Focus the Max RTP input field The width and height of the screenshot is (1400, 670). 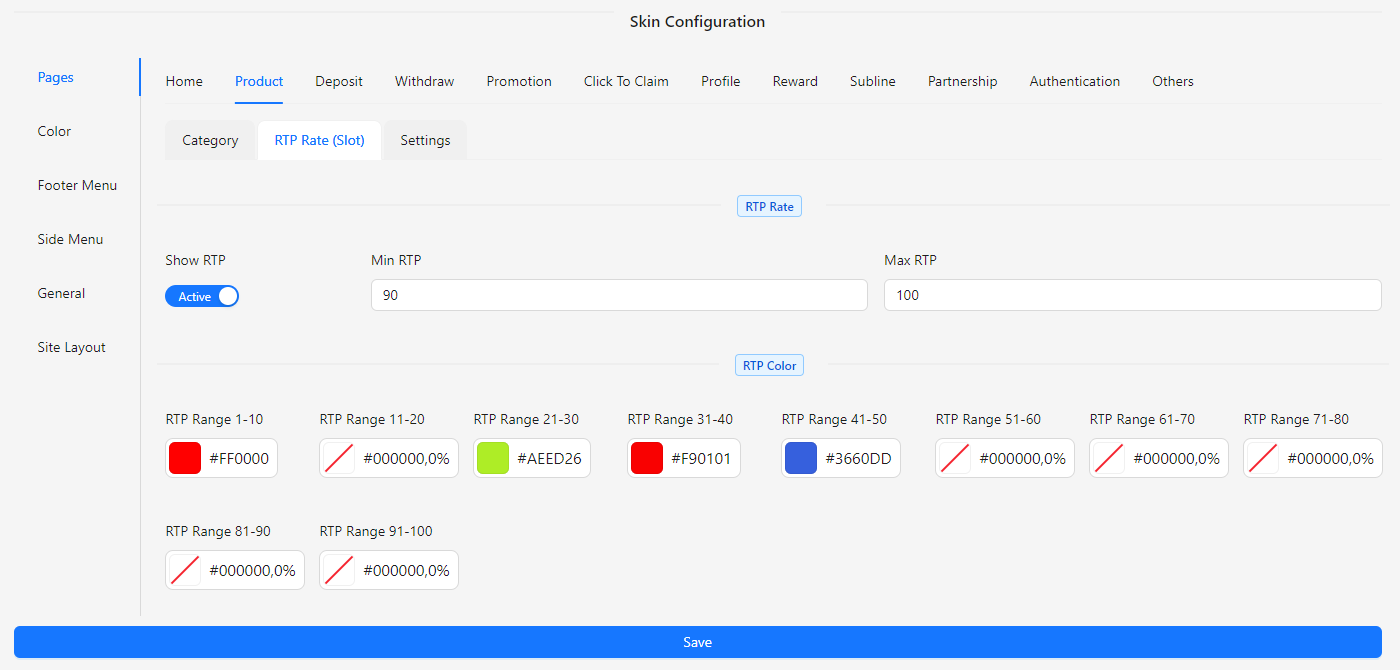(1132, 295)
